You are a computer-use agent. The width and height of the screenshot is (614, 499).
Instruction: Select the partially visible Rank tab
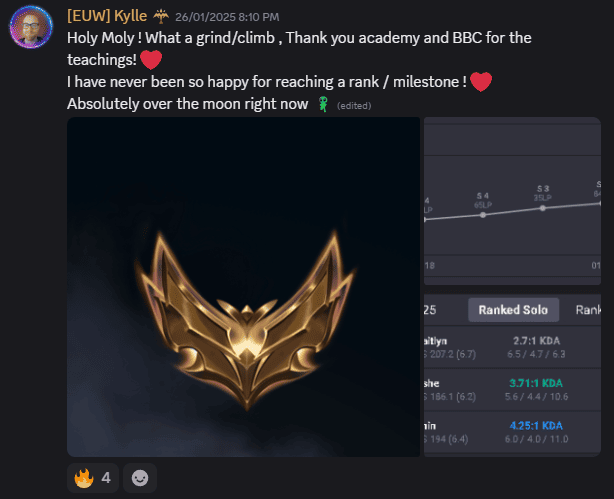588,310
